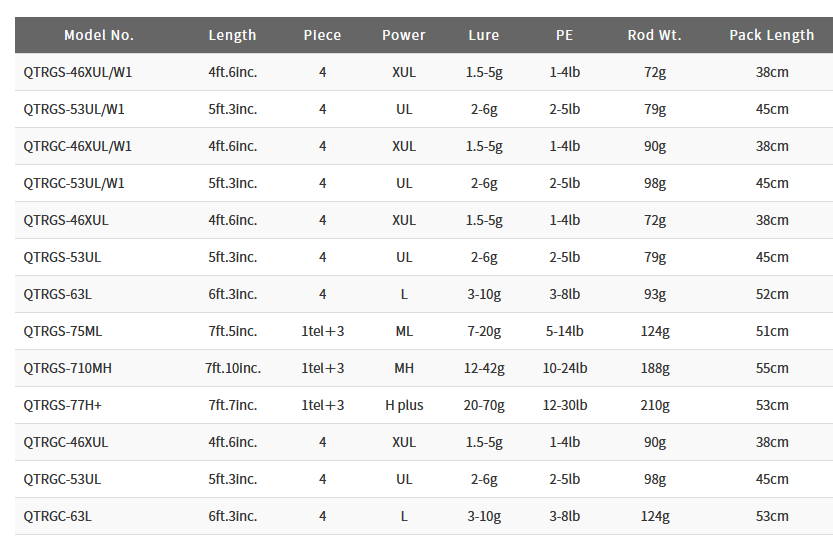The image size is (833, 556).
Task: Click the Piece column header
Action: click(x=322, y=35)
